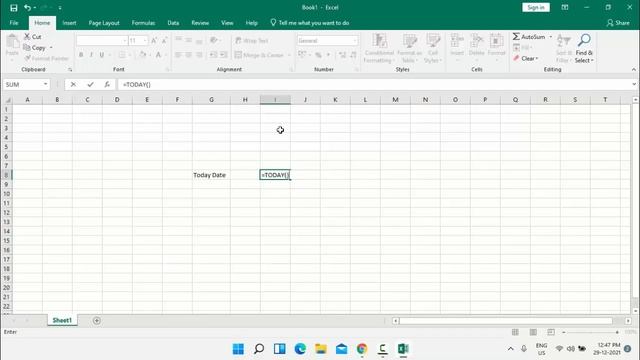Select the Today Date cell
The width and height of the screenshot is (640, 360).
(211, 175)
